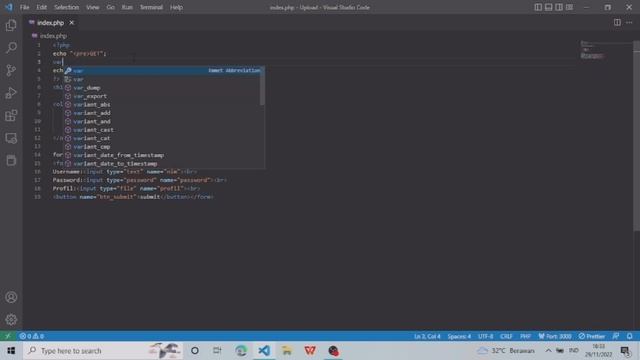640x360 pixels.
Task: Click the Prettier status item
Action: tap(592, 336)
